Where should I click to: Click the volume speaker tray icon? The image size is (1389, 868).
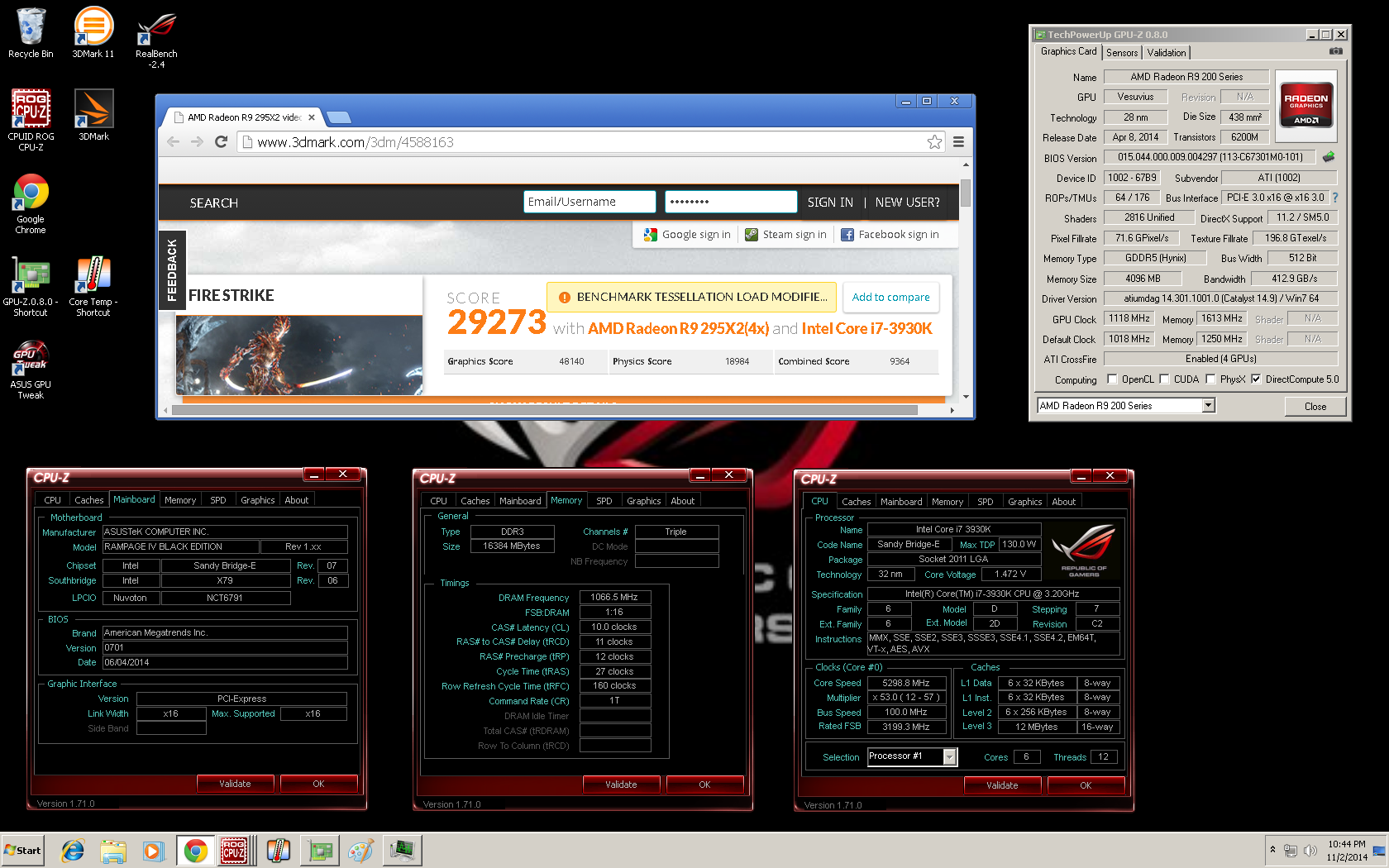click(1310, 851)
